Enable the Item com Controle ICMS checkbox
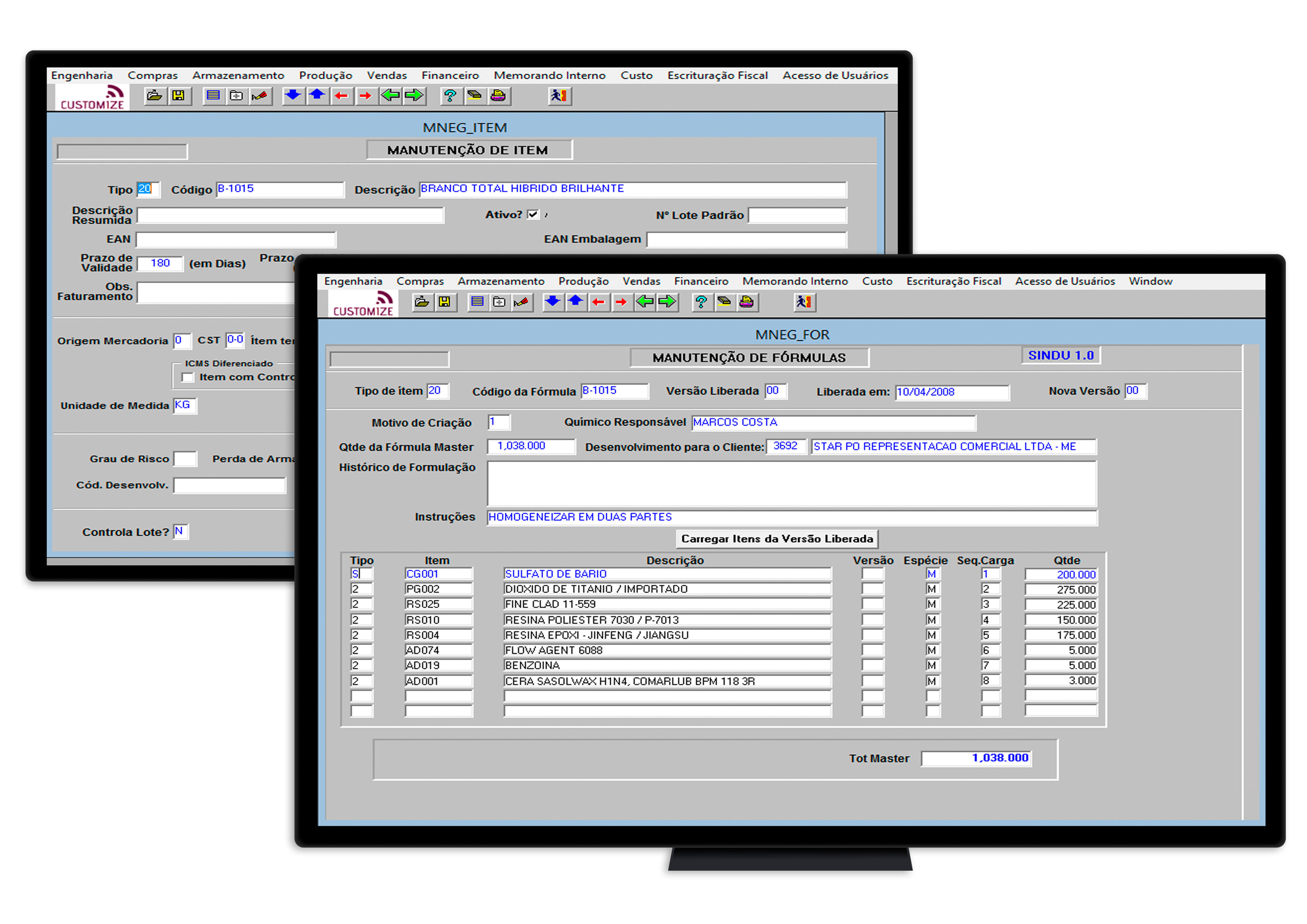 pyautogui.click(x=187, y=377)
